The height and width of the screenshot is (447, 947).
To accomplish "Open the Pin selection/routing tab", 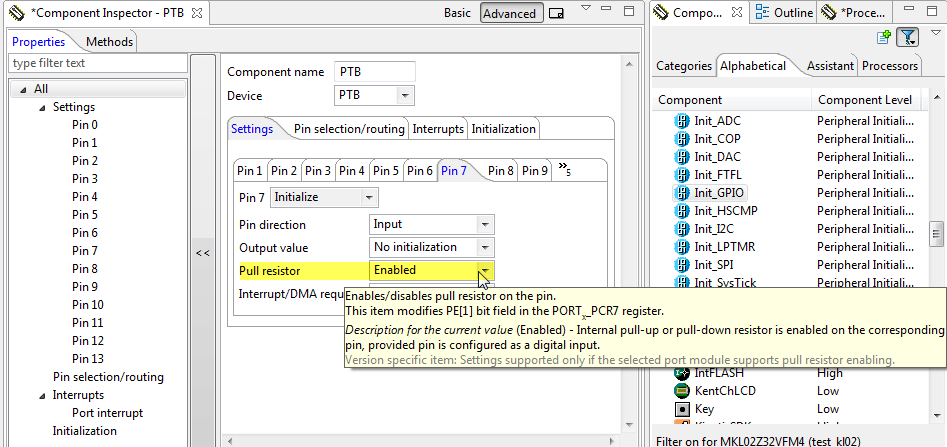I will pos(349,129).
